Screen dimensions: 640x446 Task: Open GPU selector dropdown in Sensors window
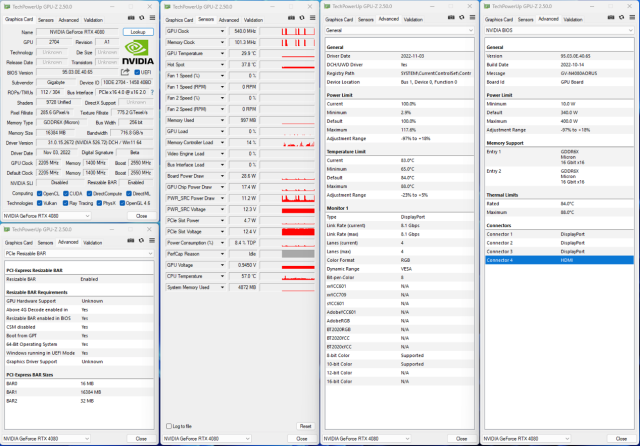pyautogui.click(x=207, y=439)
